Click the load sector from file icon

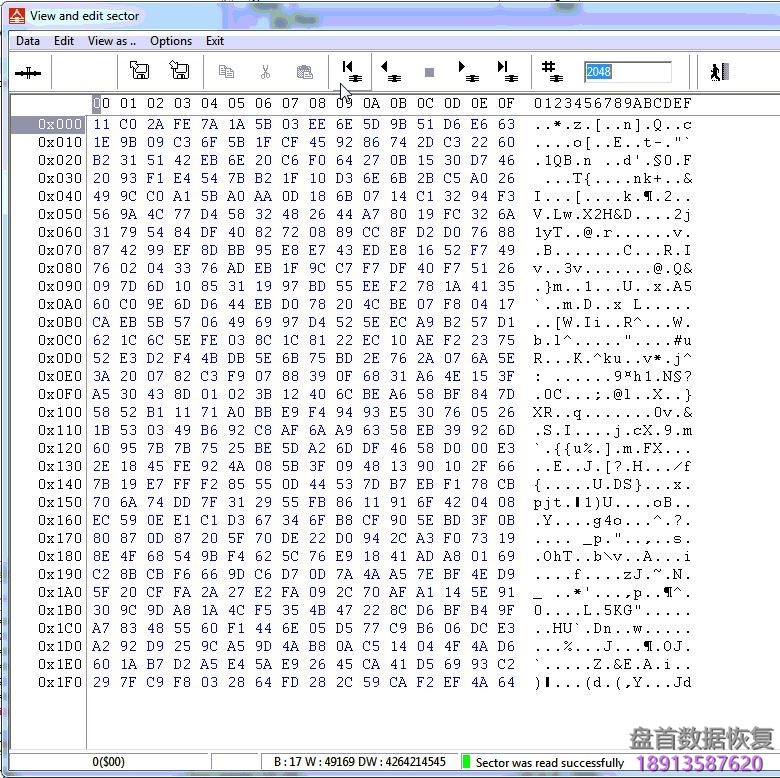click(x=180, y=71)
